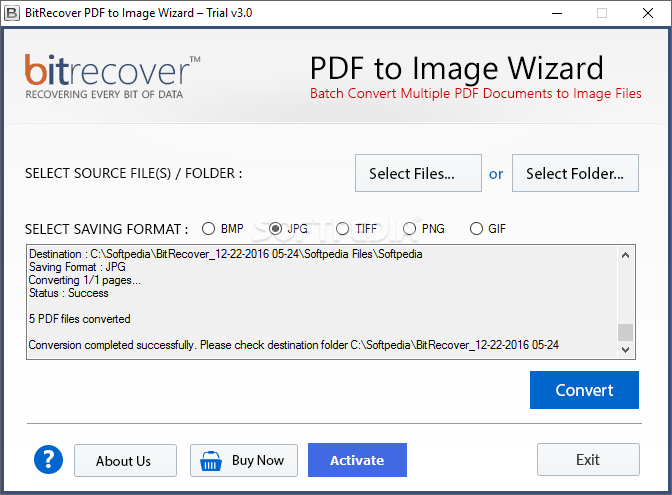Open About Us dialog

tap(125, 460)
